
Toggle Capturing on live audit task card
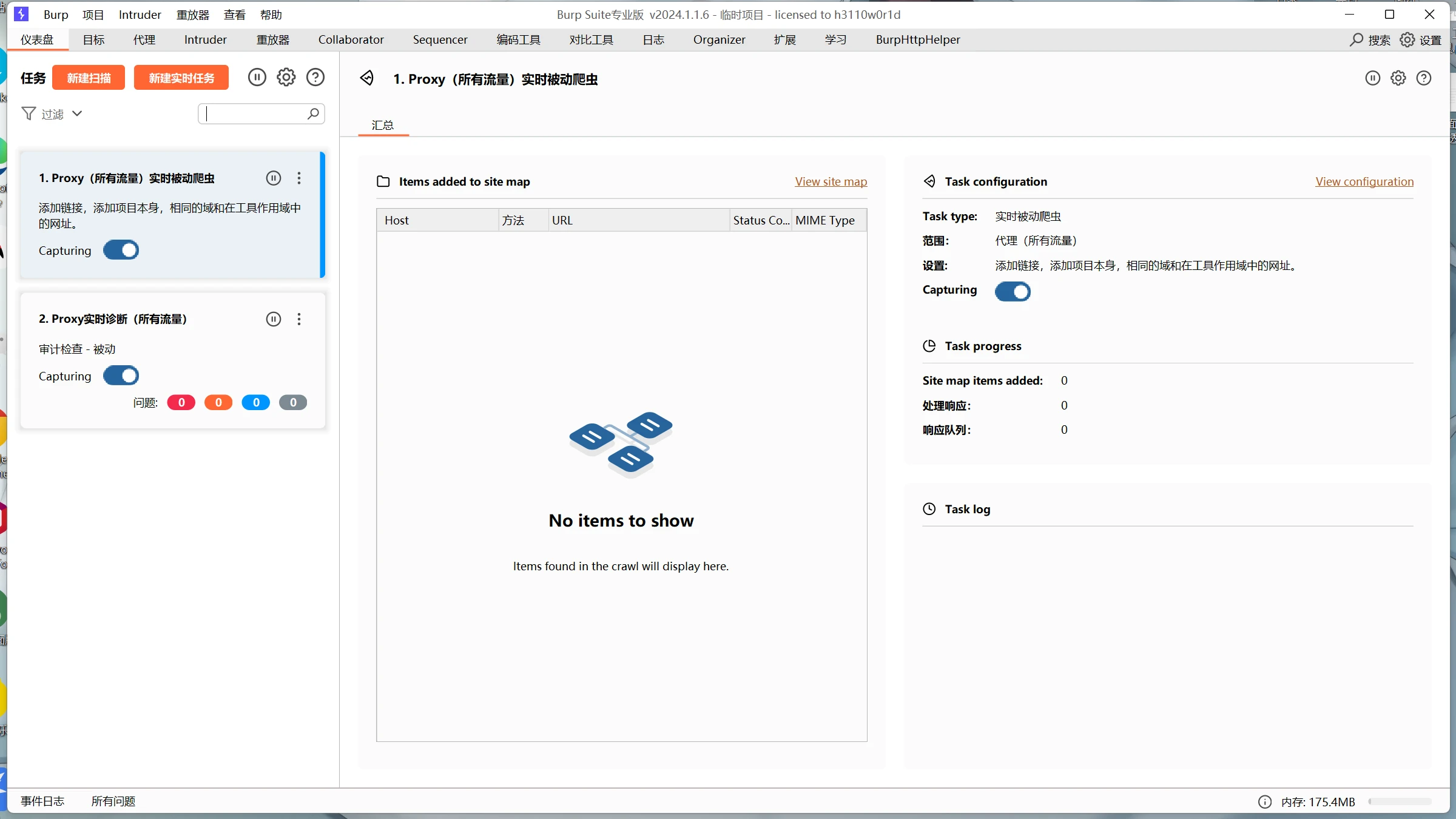(x=121, y=376)
